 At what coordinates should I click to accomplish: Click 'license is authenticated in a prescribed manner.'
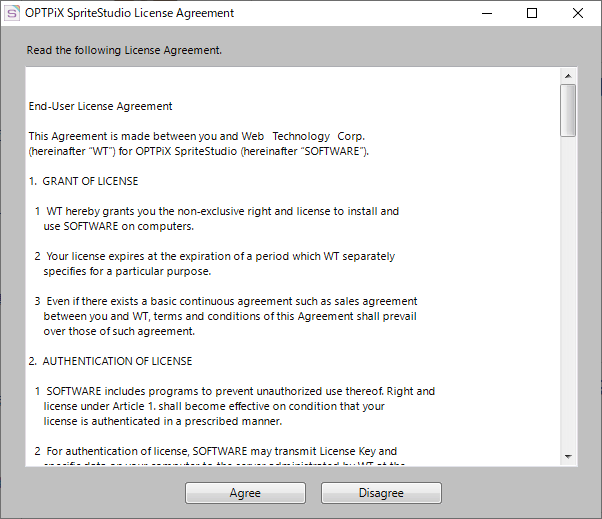click(163, 421)
